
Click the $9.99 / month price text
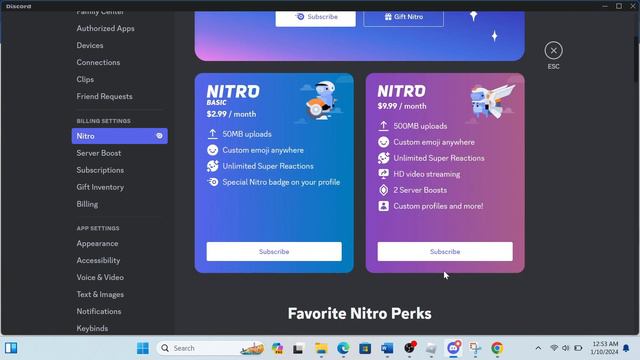click(402, 106)
